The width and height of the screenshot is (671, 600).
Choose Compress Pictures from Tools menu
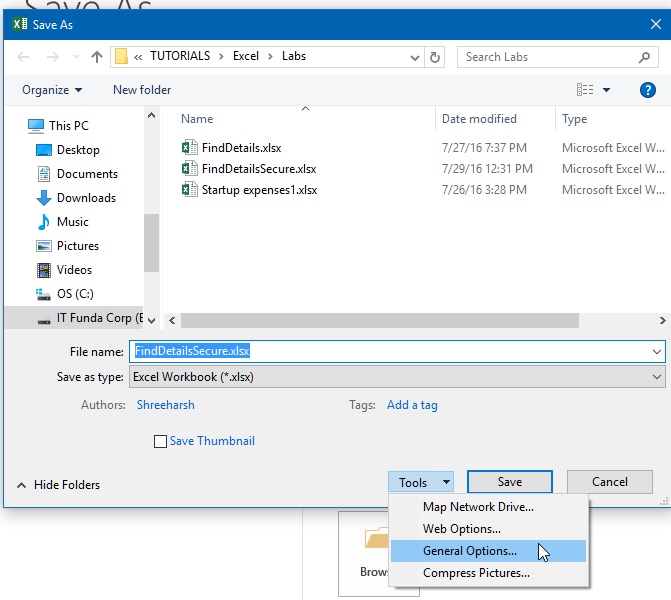tap(488, 573)
